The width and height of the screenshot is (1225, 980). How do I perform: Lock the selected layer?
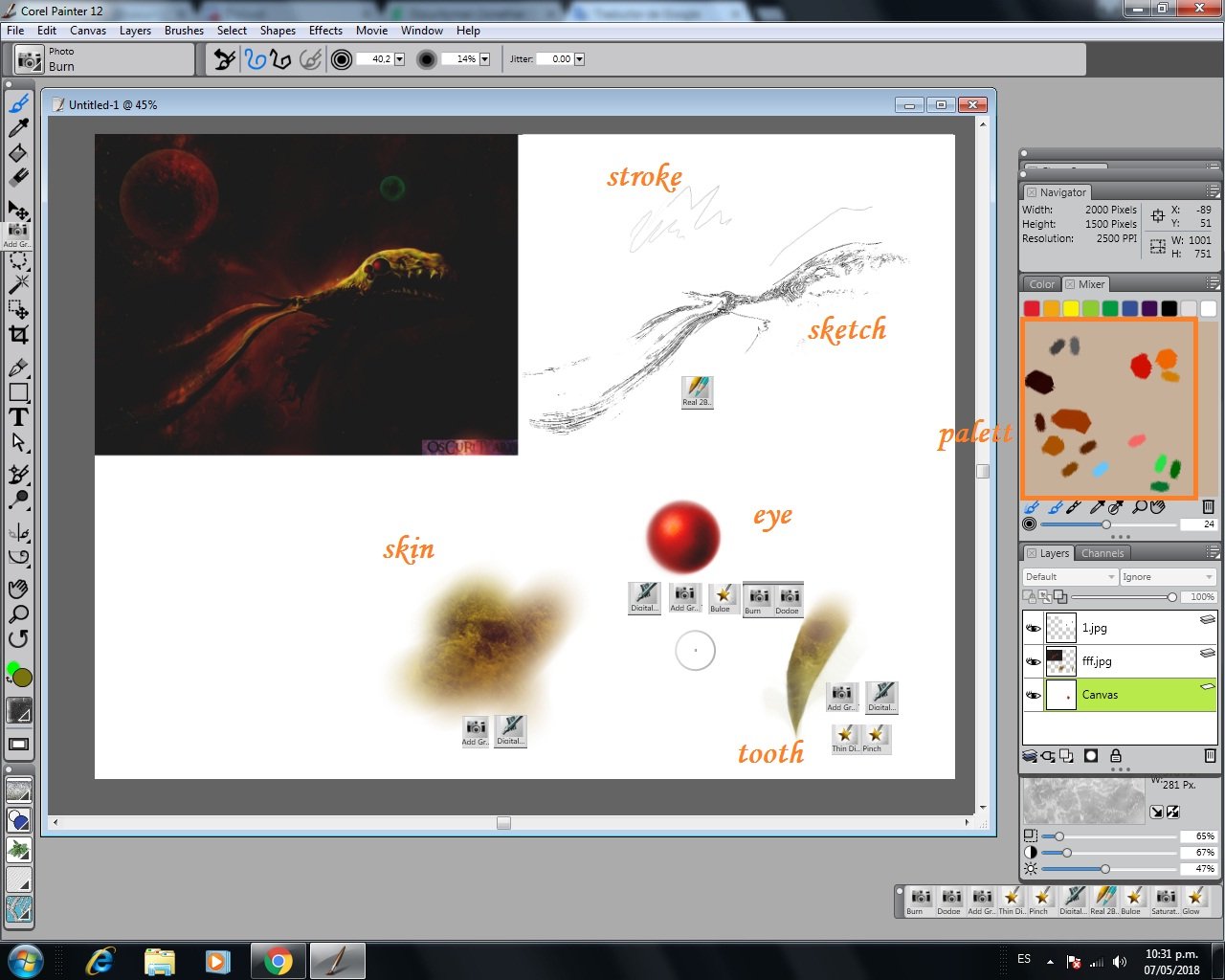(1116, 756)
